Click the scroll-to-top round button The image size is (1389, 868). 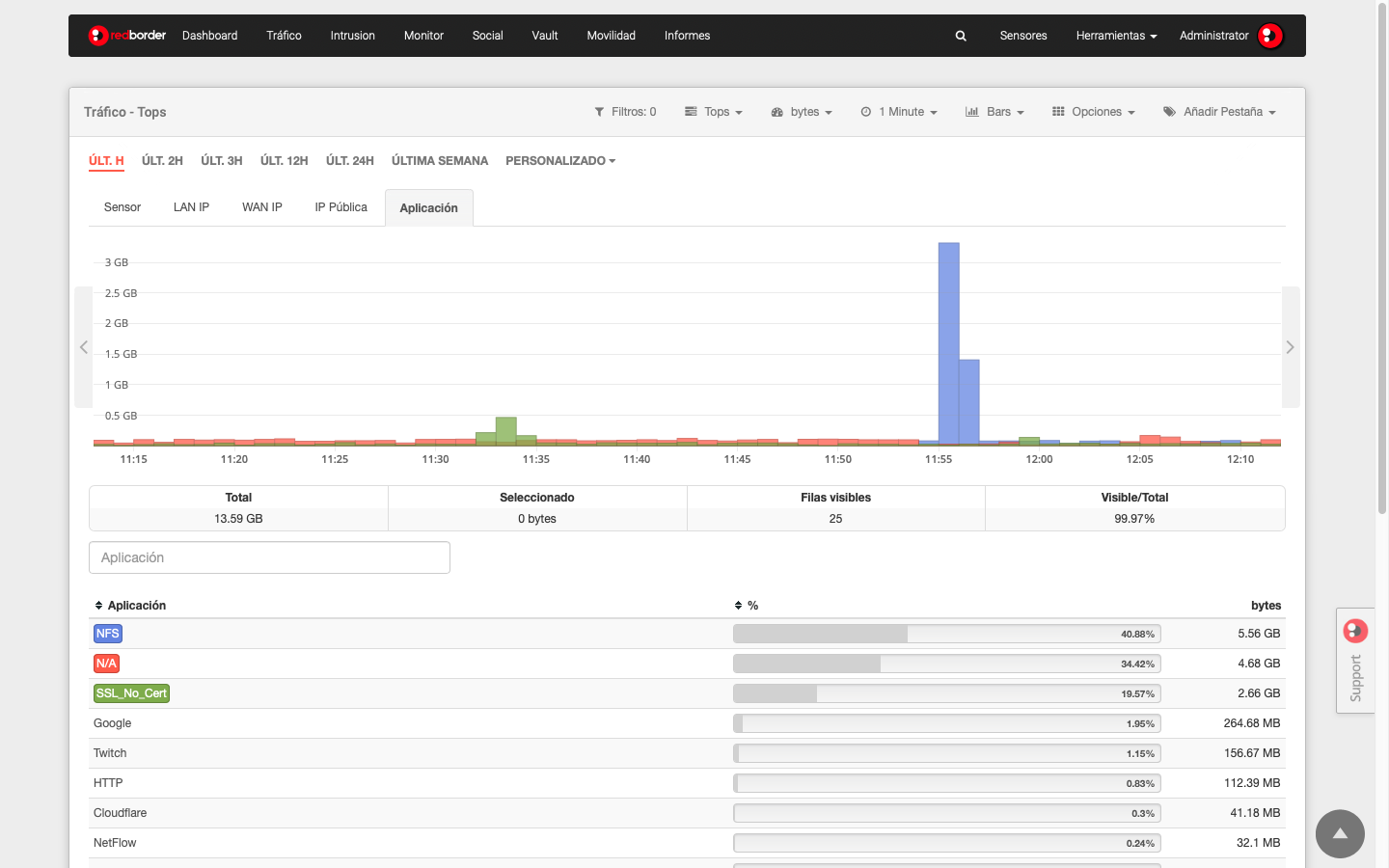click(x=1340, y=833)
